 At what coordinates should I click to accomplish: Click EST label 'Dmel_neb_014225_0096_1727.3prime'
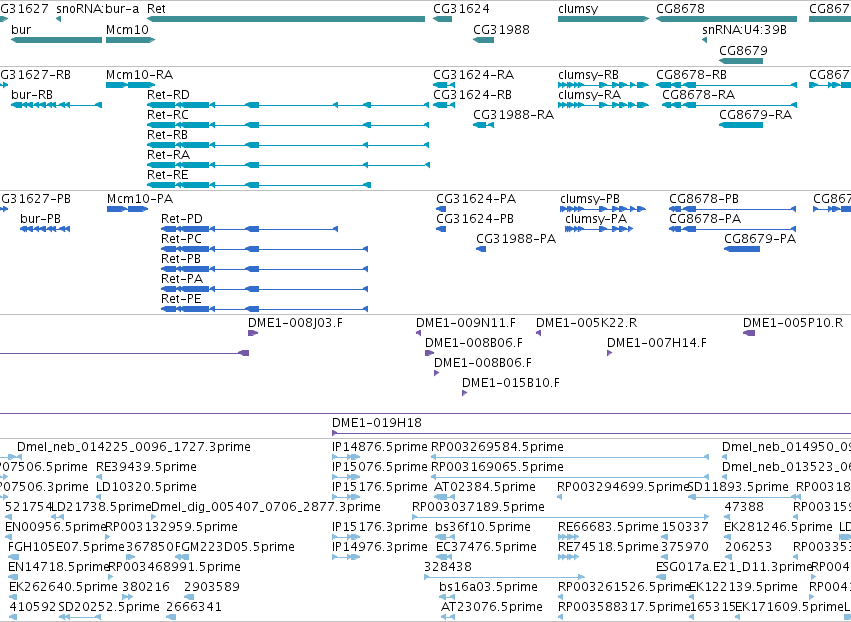coord(134,447)
